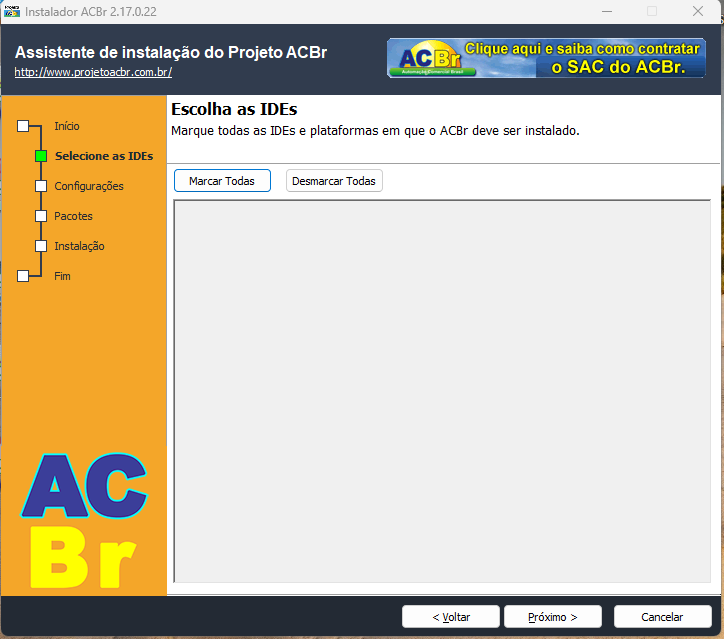Select the Fim step
The image size is (724, 639).
(x=62, y=276)
